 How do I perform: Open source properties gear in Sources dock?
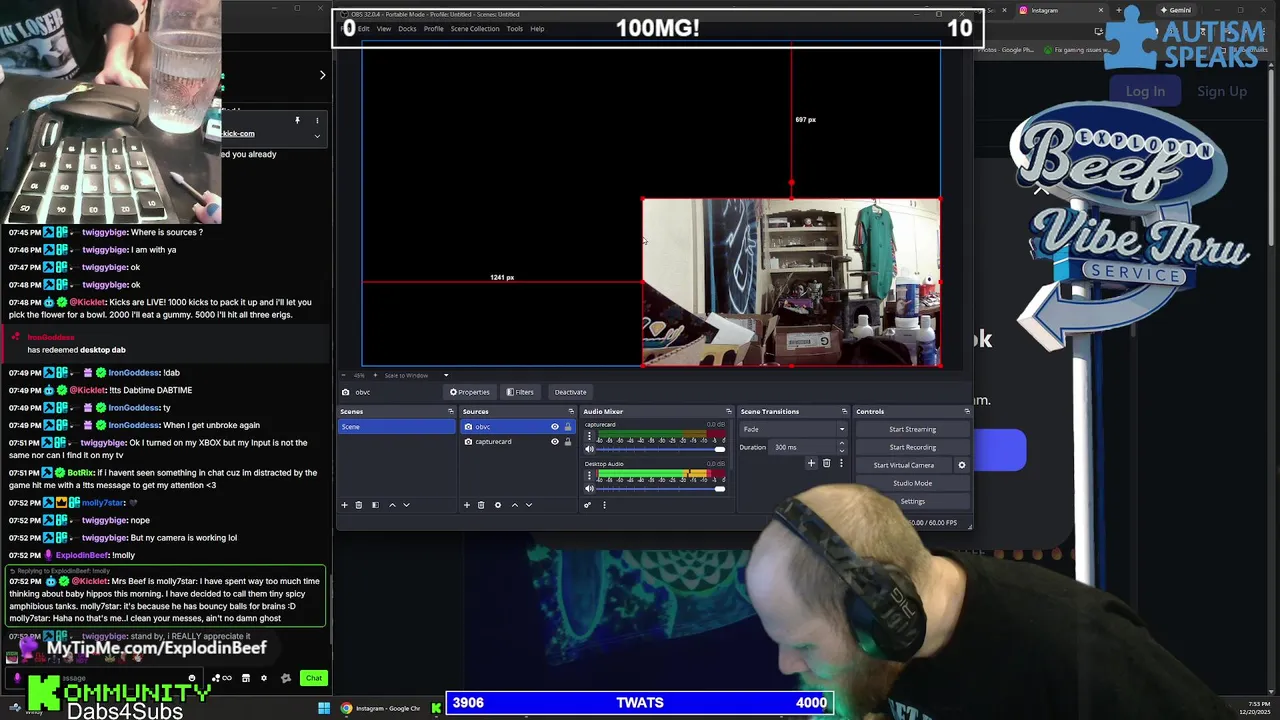click(498, 505)
